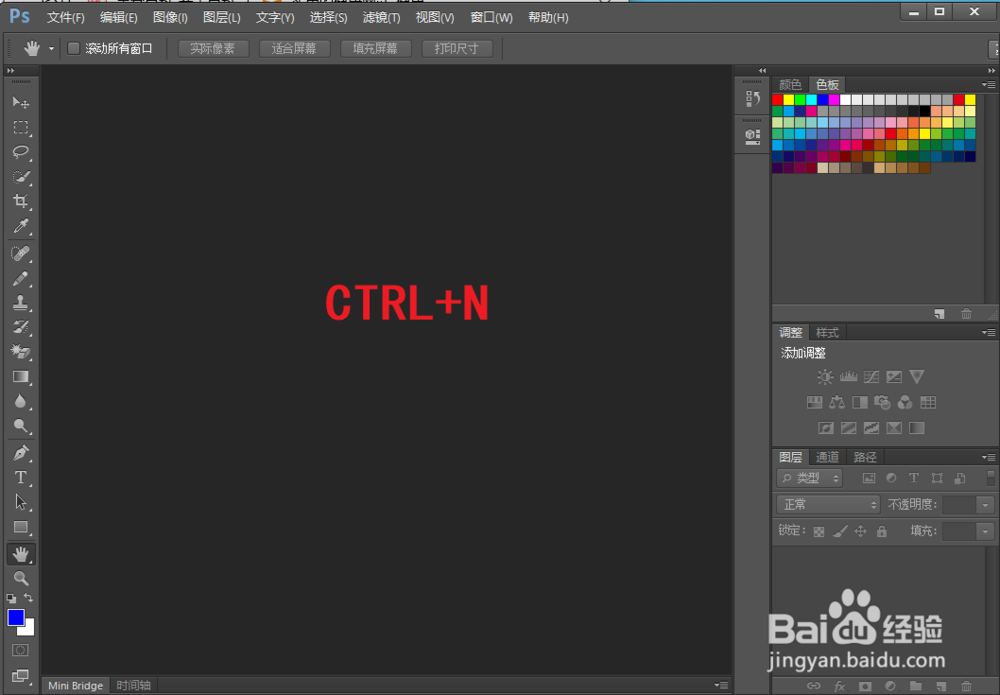
Task: Toggle Quick Mask mode
Action: pyautogui.click(x=20, y=650)
